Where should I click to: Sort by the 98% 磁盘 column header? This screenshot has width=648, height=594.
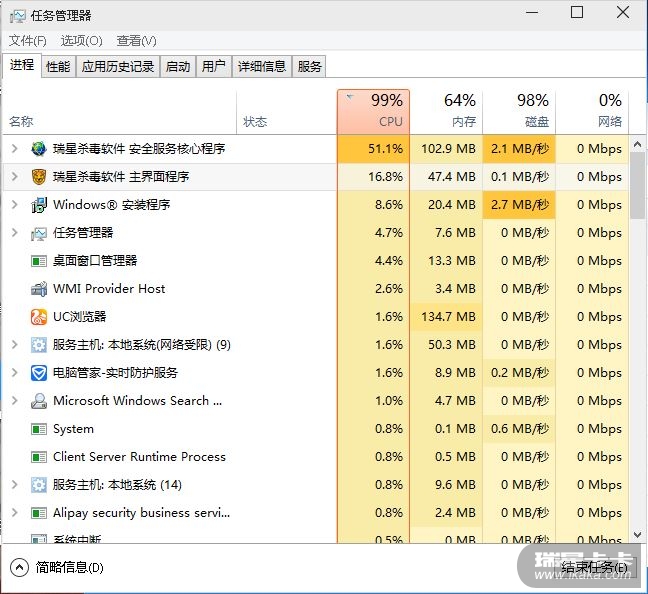(x=519, y=112)
